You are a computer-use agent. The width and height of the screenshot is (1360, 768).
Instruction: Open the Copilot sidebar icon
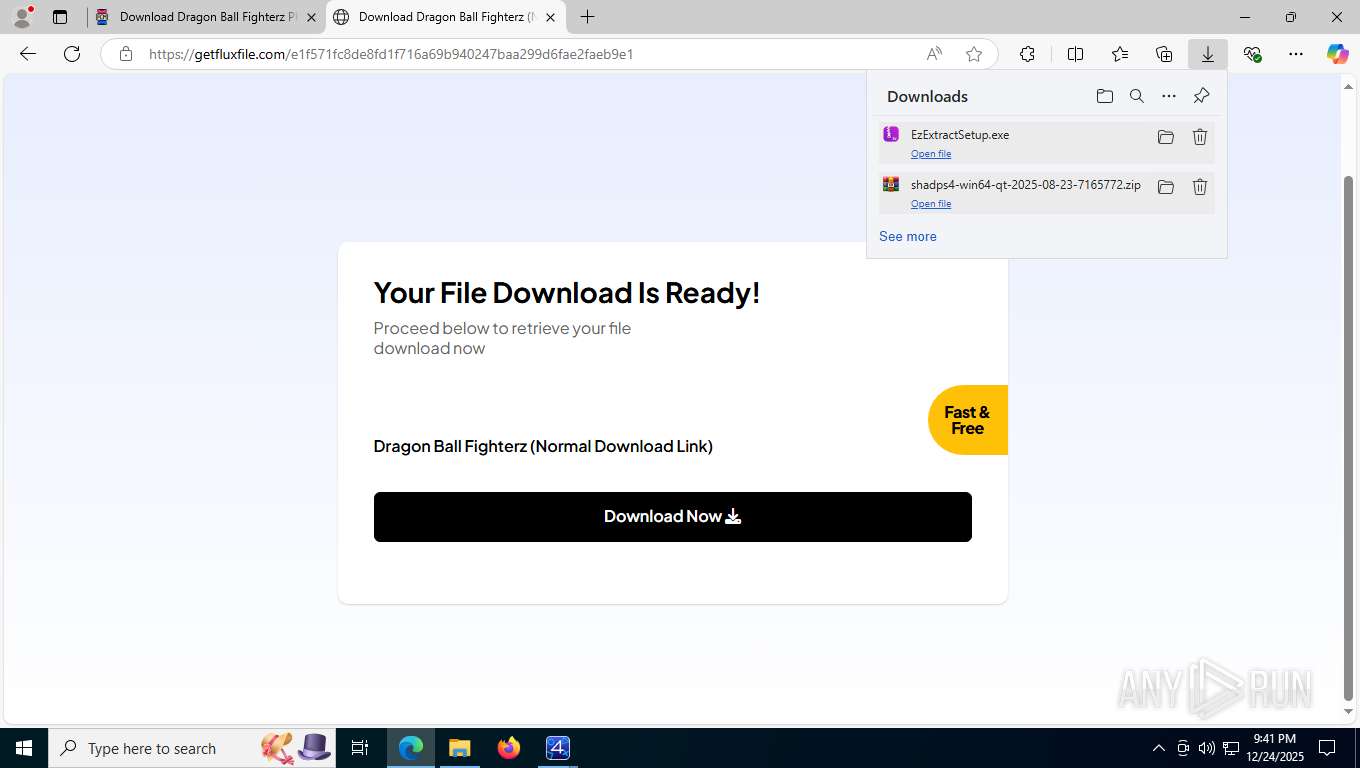pos(1337,54)
